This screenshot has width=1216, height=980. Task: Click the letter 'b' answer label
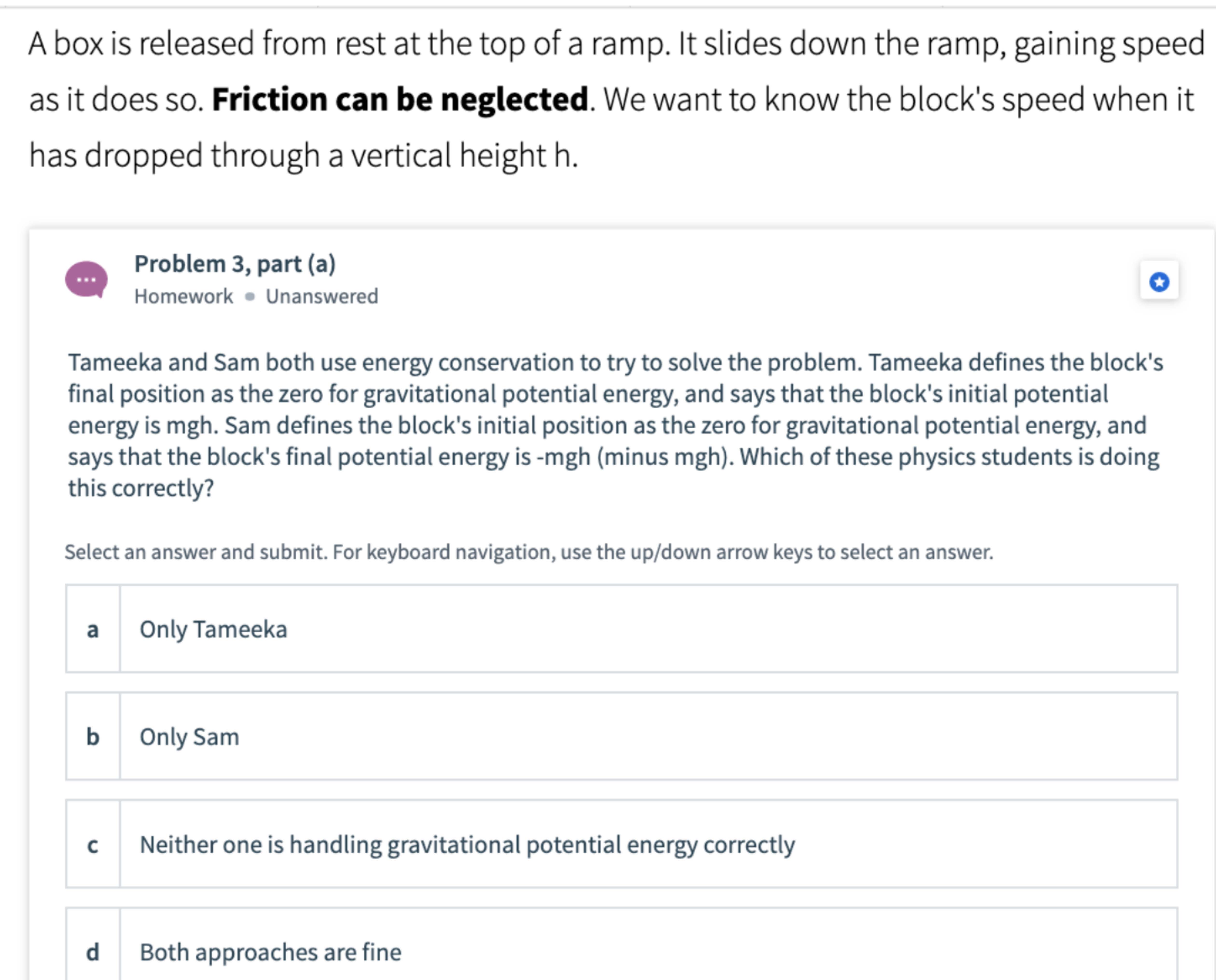point(93,737)
